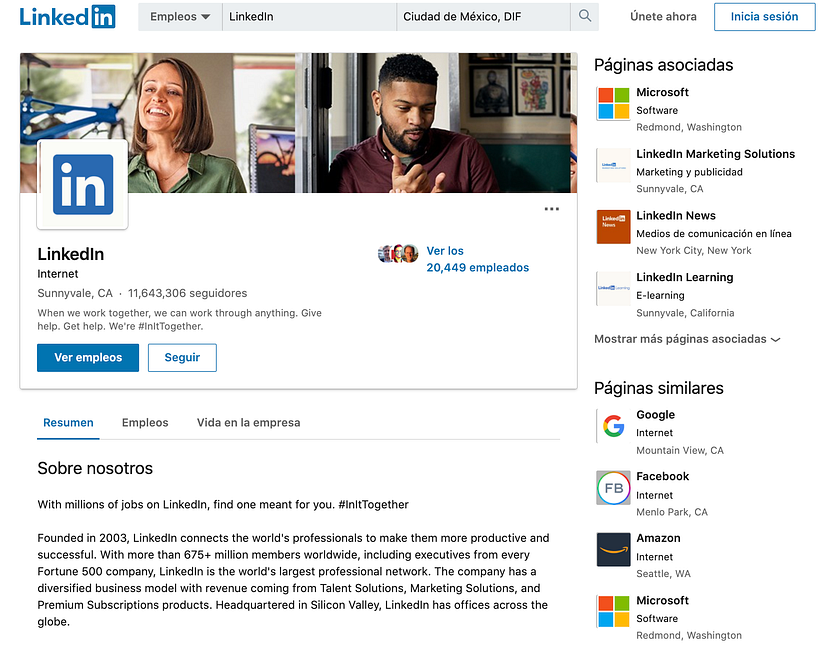
Task: Click the Microsoft logo under Páginas asociadas
Action: click(x=613, y=103)
